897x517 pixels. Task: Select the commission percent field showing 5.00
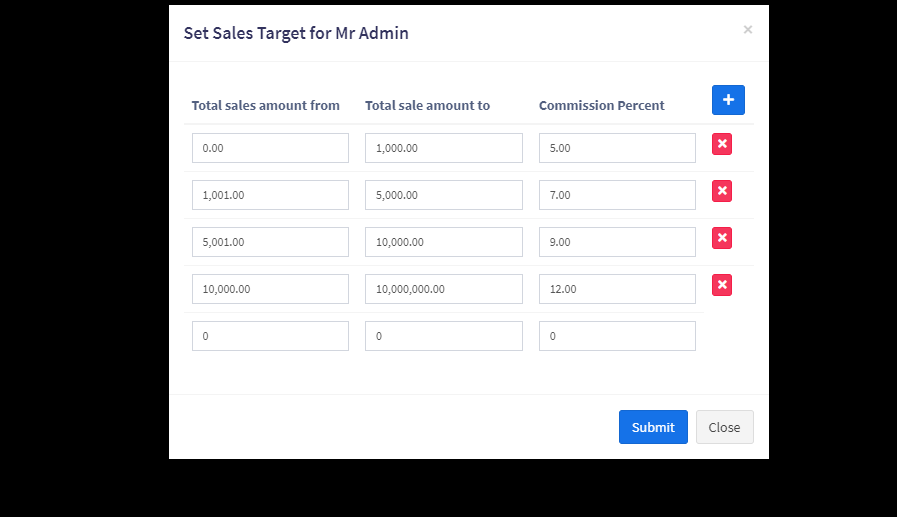pos(617,148)
